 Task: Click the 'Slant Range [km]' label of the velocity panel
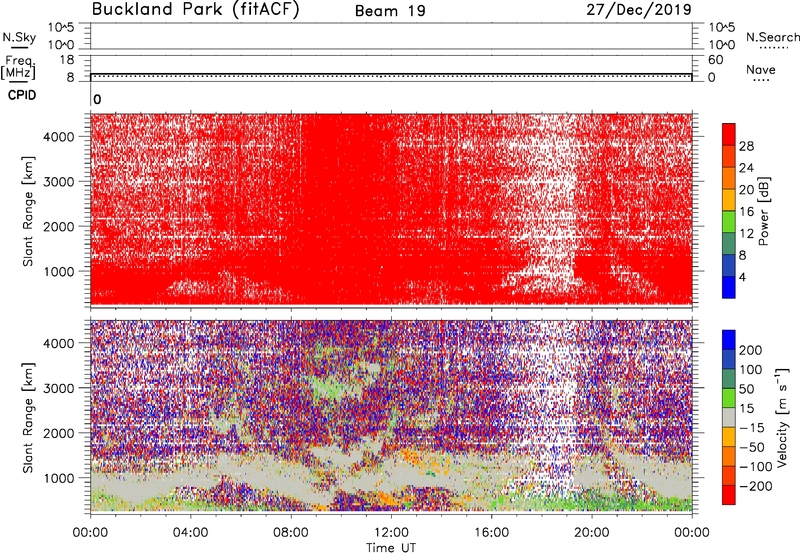tap(28, 417)
